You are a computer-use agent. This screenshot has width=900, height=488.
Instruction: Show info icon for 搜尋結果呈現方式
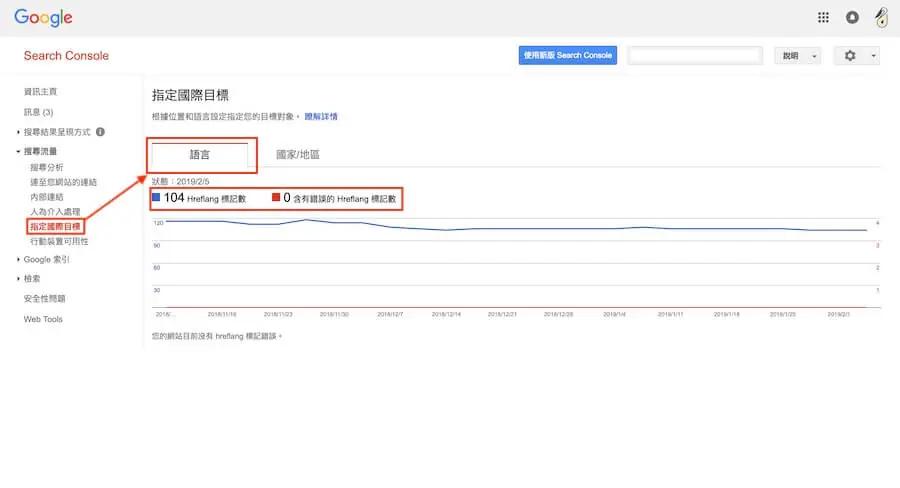tap(100, 132)
